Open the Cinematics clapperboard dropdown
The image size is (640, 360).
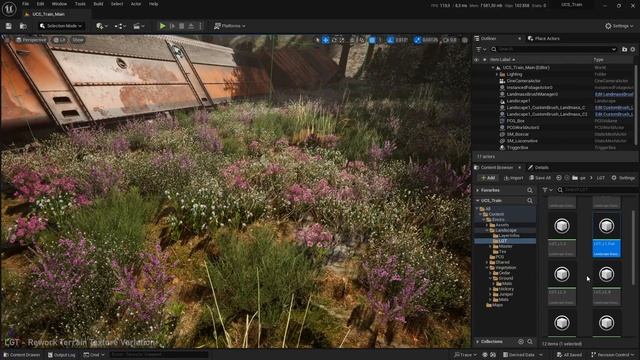[x=138, y=26]
